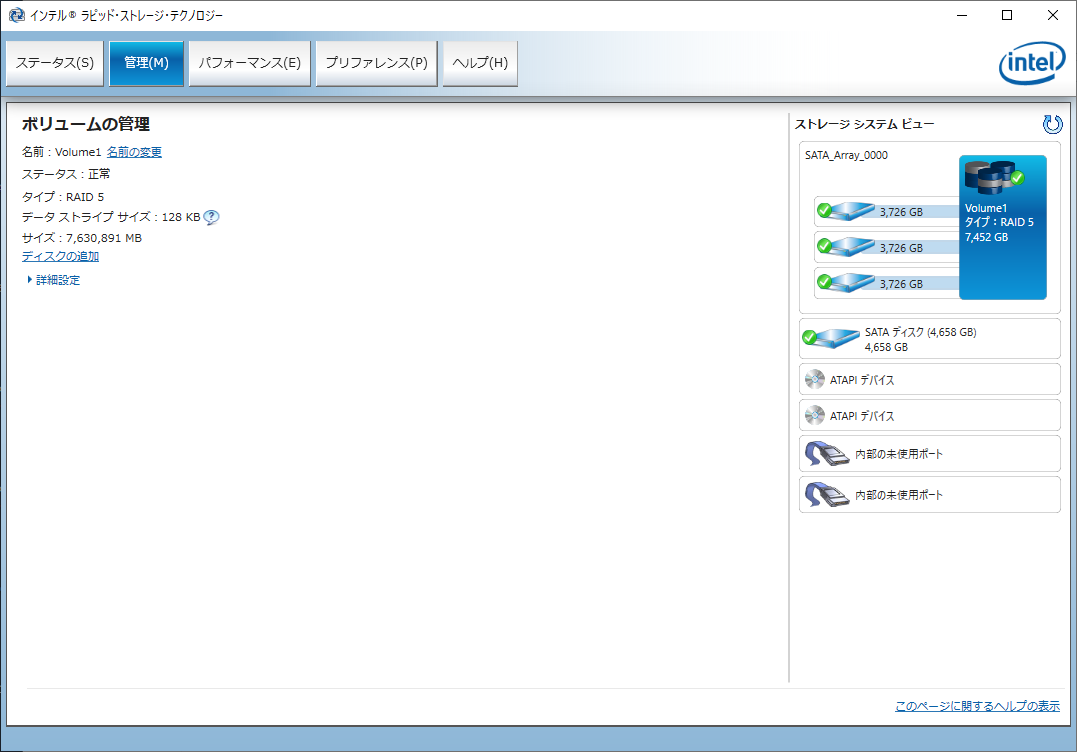Select the SATA disk 4,658 GB icon
Screen dimensions: 1077x752
click(x=831, y=338)
